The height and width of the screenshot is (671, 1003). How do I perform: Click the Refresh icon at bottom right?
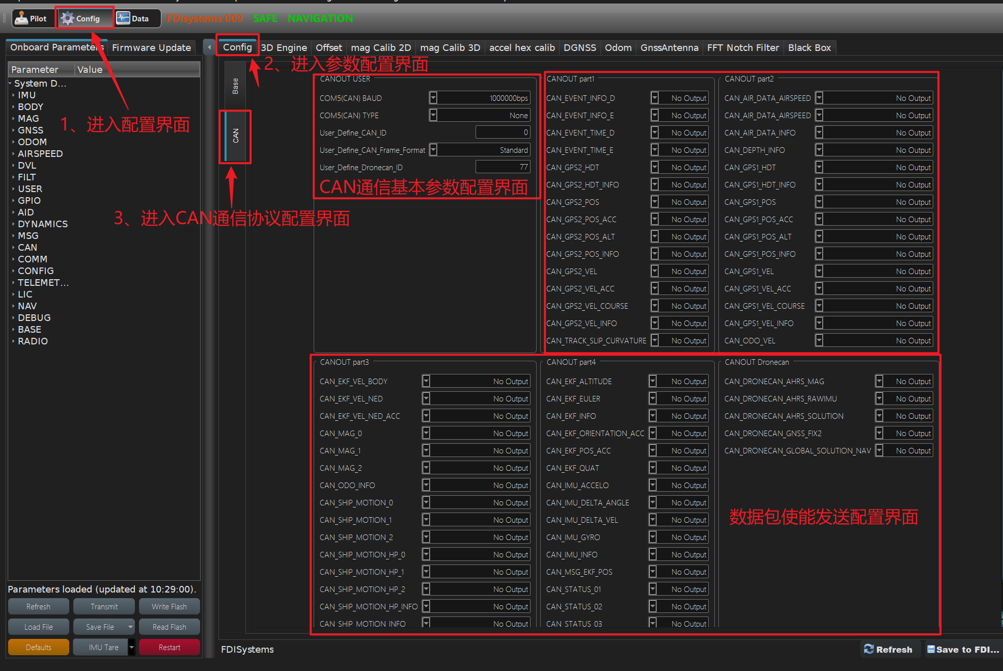869,649
